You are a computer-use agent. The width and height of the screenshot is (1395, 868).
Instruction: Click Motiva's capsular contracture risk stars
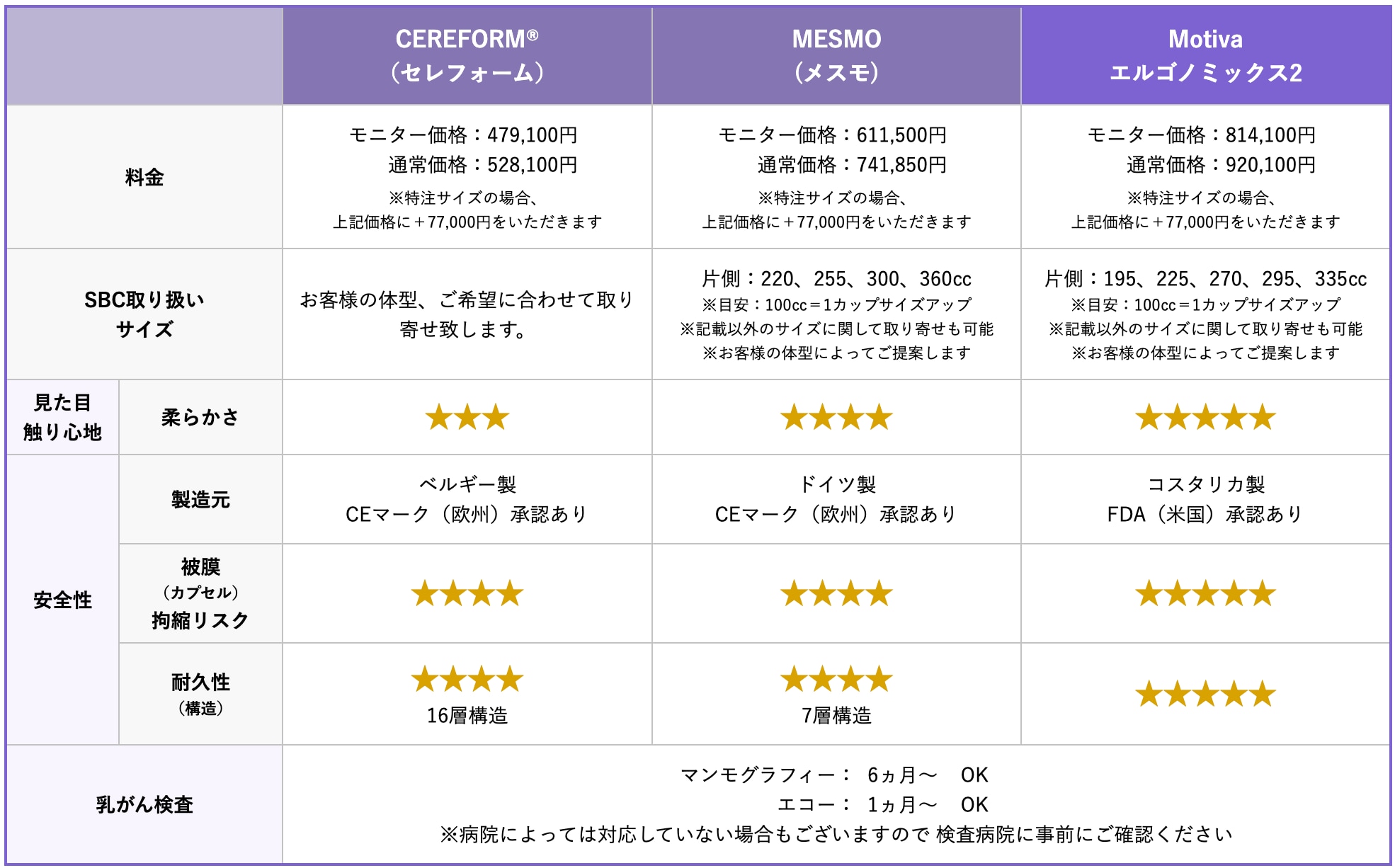click(x=1205, y=593)
